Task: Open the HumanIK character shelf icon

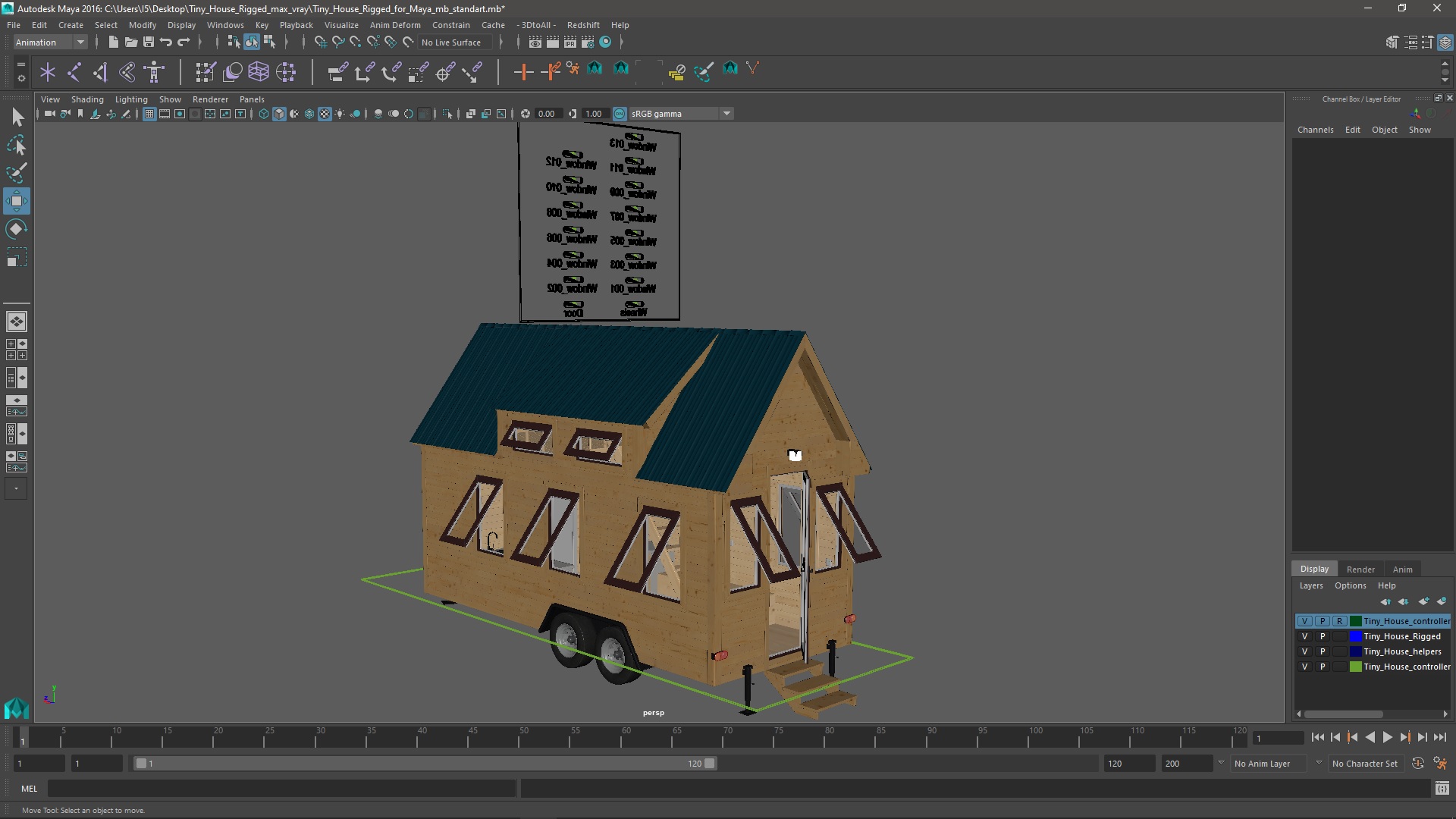Action: pos(154,72)
